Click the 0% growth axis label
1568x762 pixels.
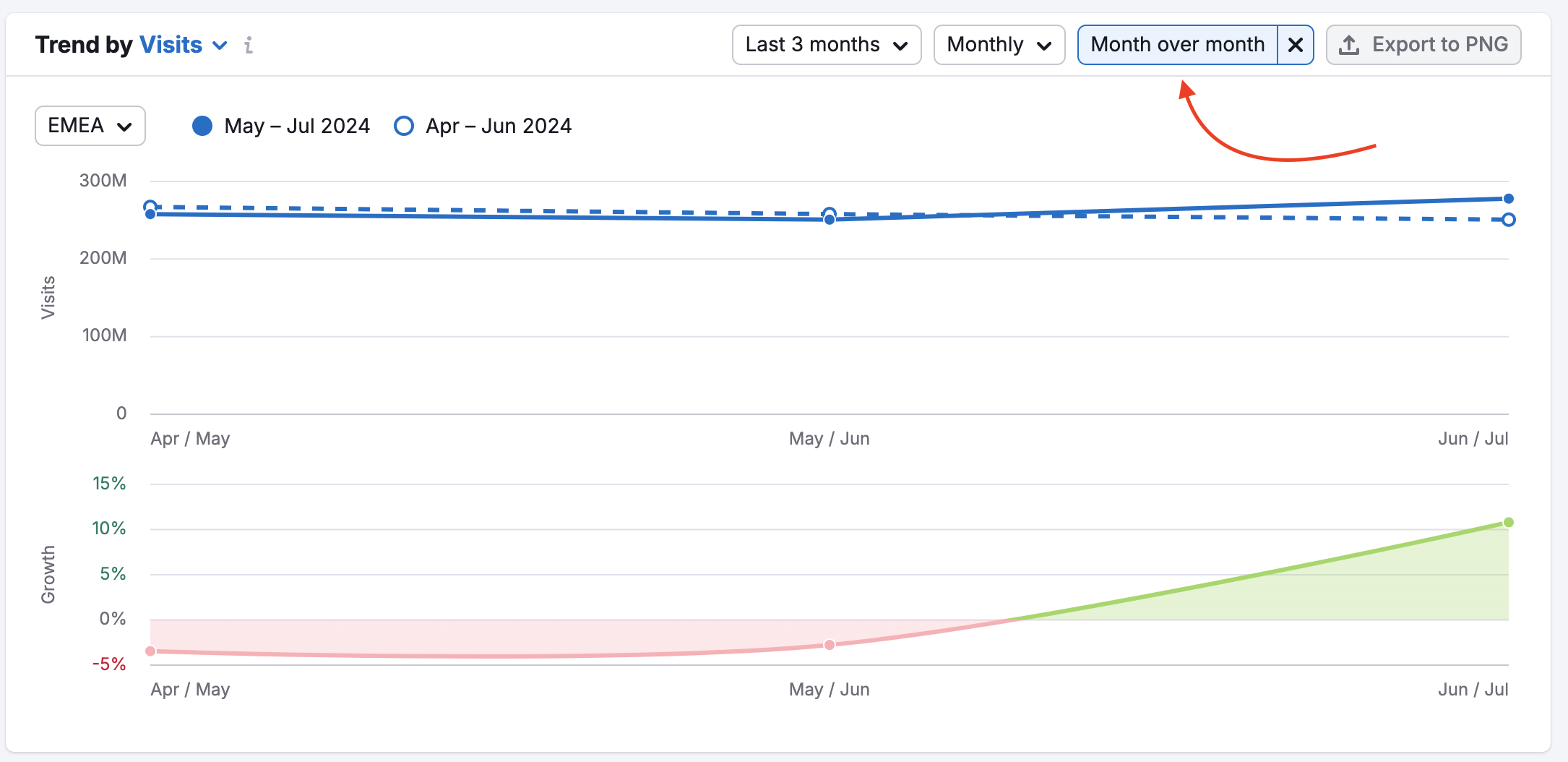pyautogui.click(x=113, y=619)
